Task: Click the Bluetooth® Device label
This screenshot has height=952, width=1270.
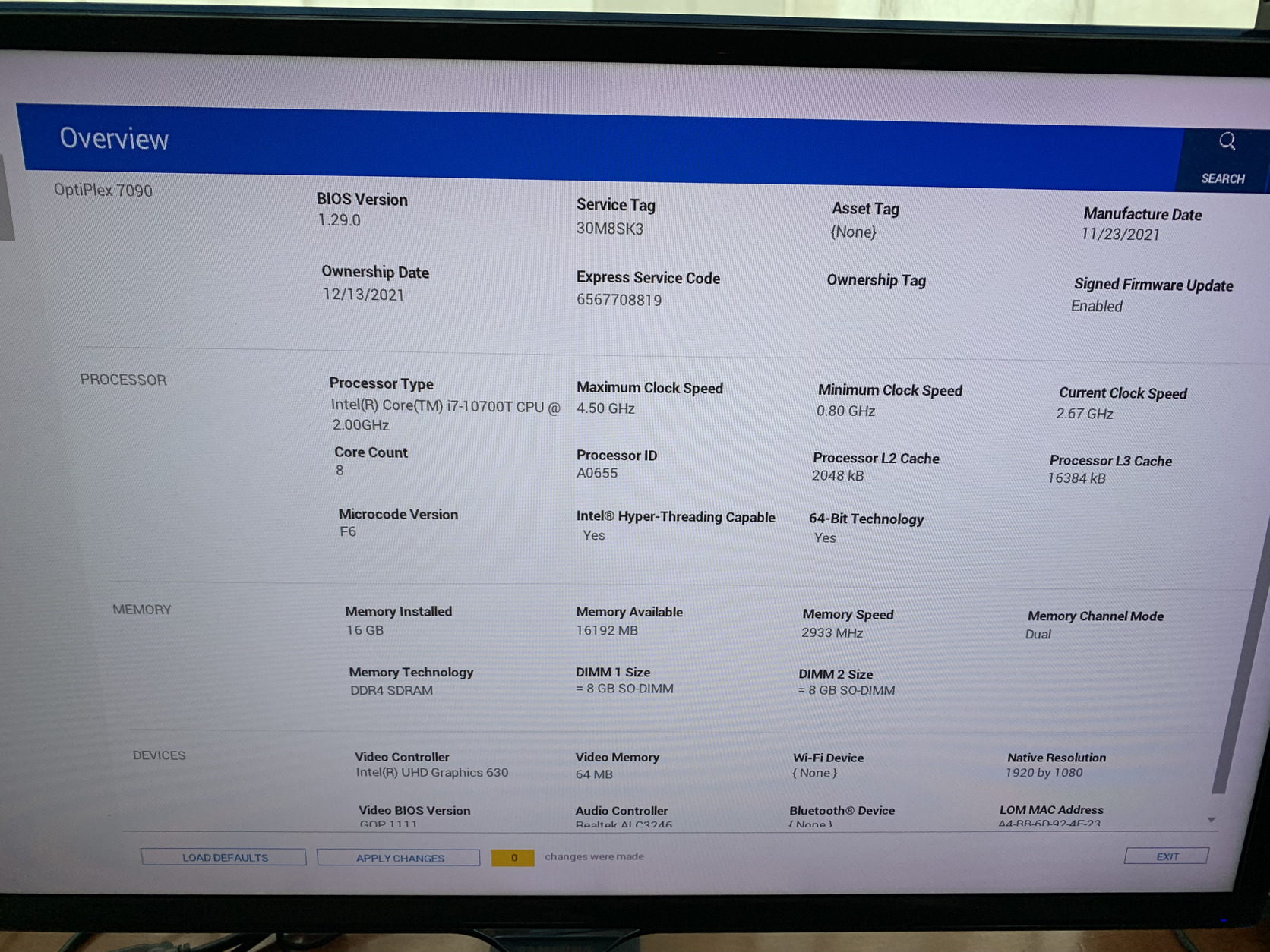Action: click(842, 810)
